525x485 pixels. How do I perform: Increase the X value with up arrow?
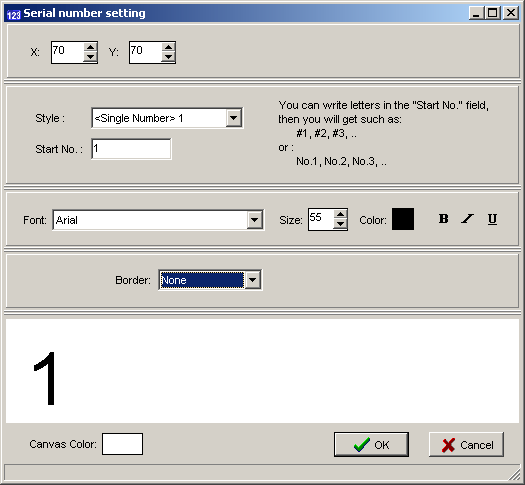click(x=90, y=47)
